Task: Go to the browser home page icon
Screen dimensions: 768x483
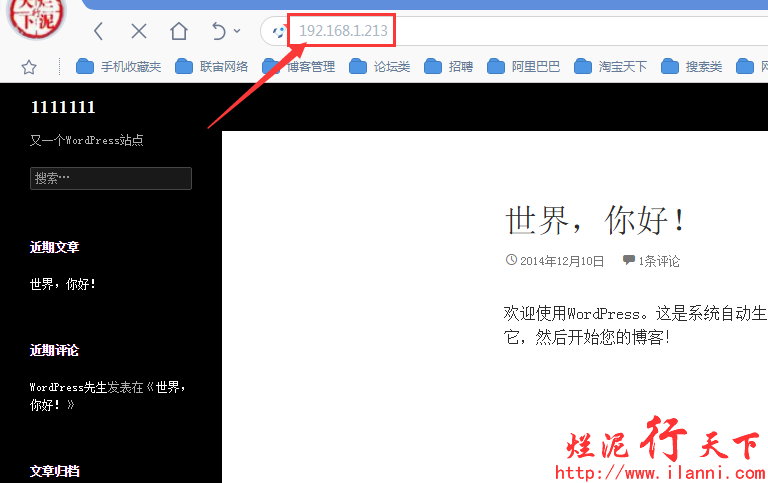Action: (179, 31)
